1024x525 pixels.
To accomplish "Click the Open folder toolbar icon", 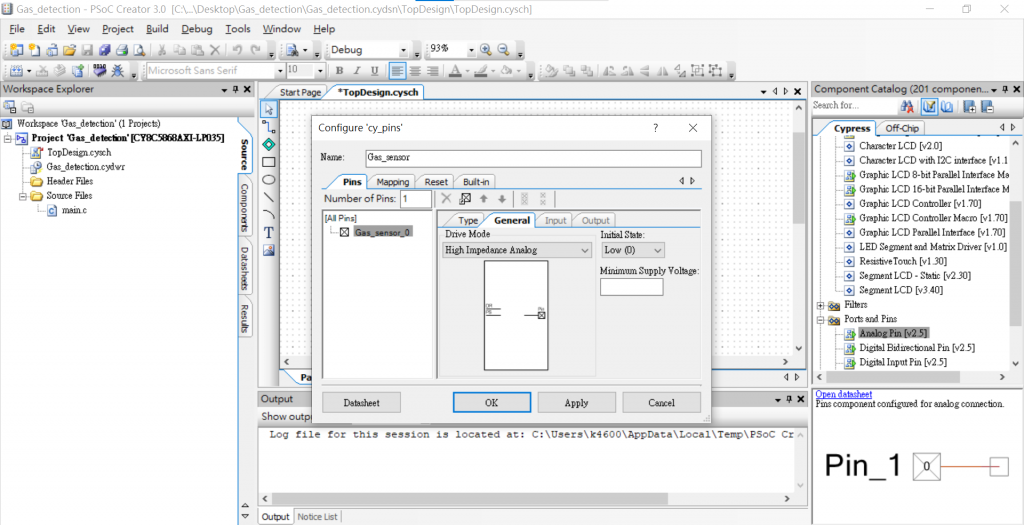I will 69,50.
